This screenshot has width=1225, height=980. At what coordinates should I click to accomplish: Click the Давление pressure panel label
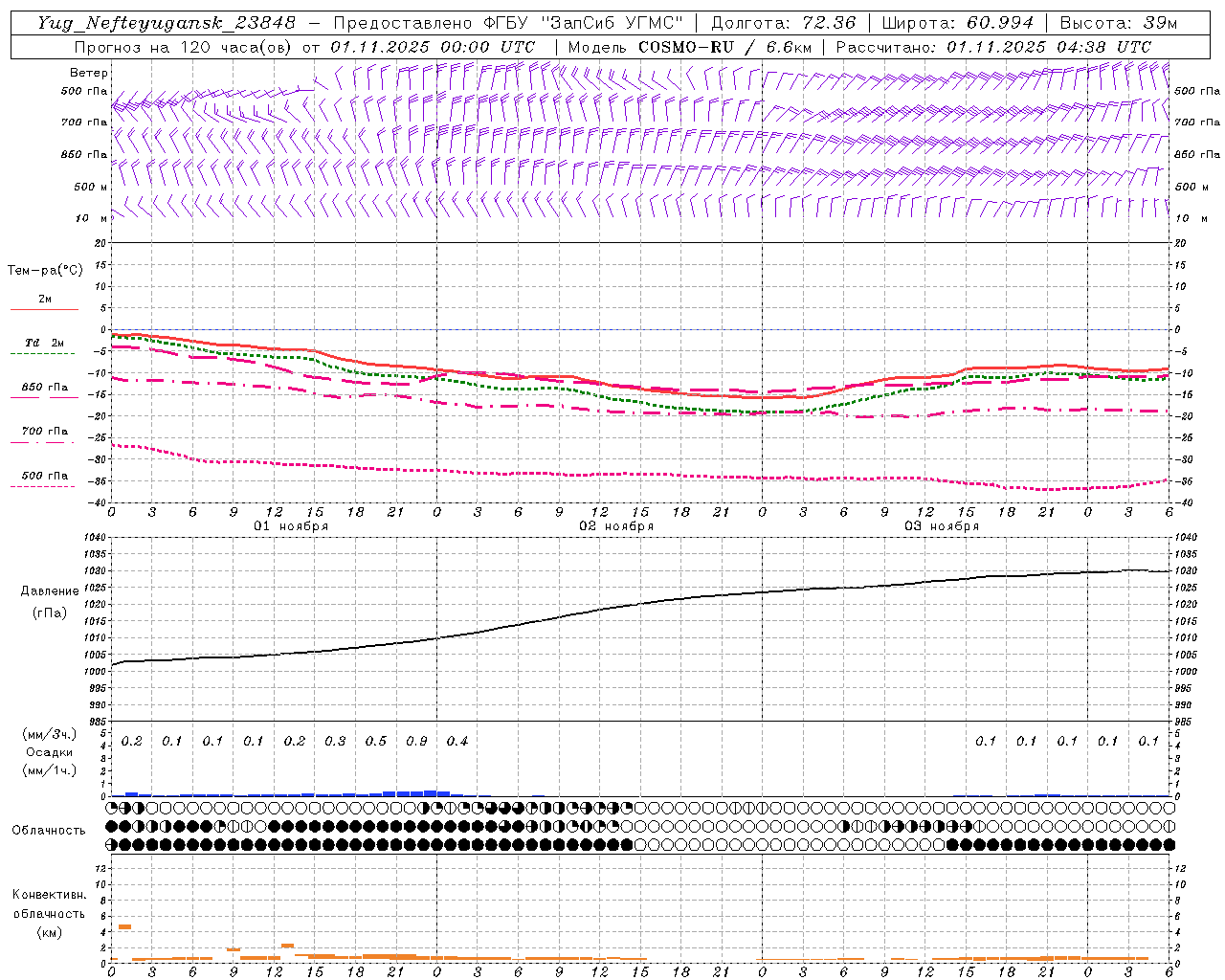(50, 591)
